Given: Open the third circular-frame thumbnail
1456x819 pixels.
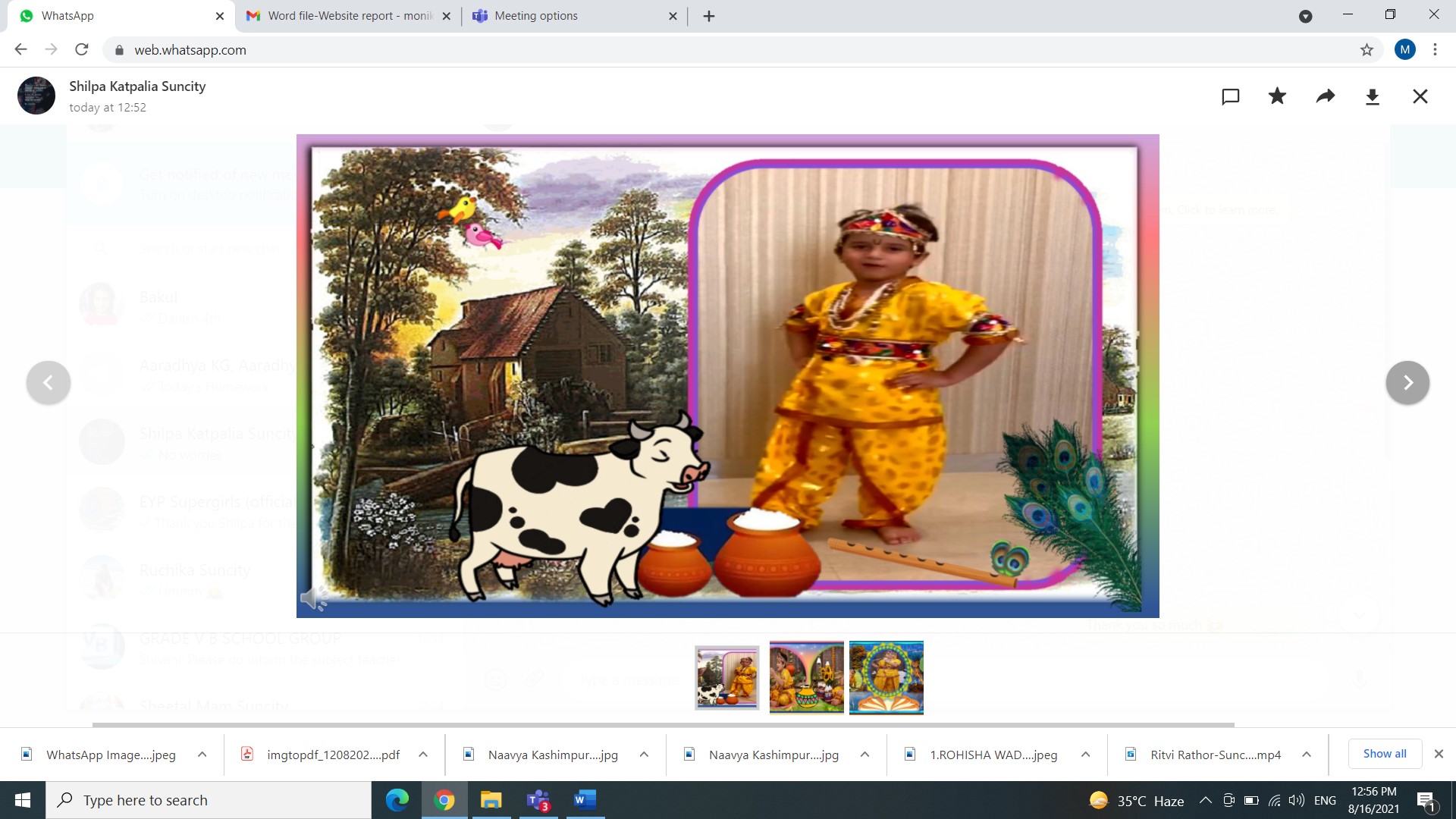Looking at the screenshot, I should [886, 677].
